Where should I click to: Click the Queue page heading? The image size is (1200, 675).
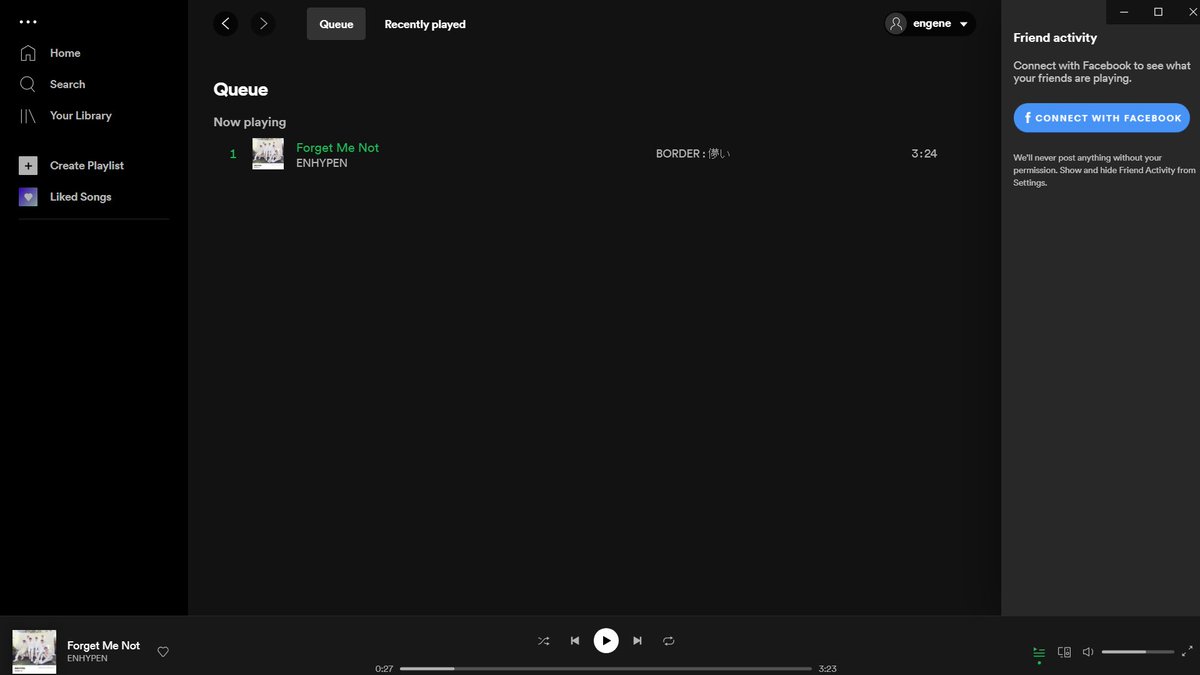coord(241,90)
